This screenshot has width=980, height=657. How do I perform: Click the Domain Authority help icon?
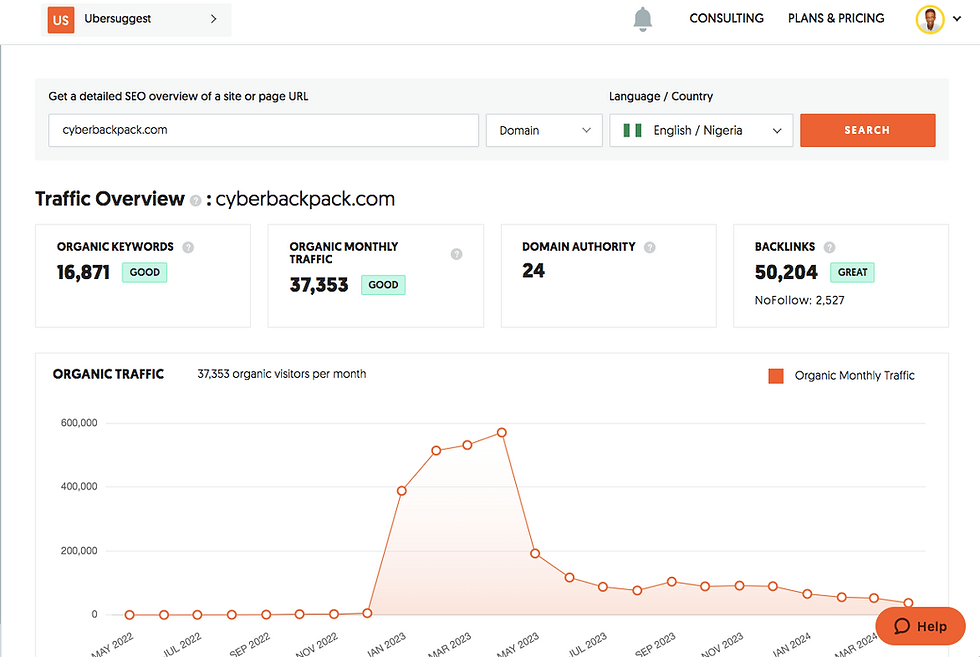[650, 246]
